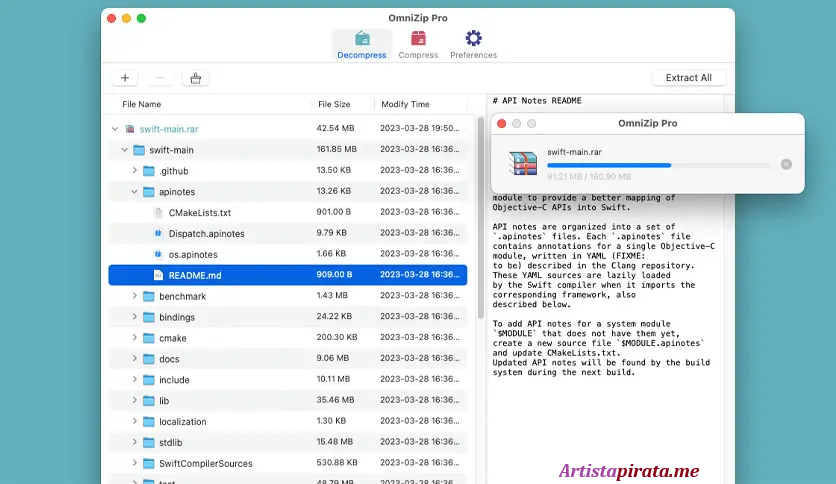Click the benchmark folder icon
The image size is (836, 484).
click(149, 296)
